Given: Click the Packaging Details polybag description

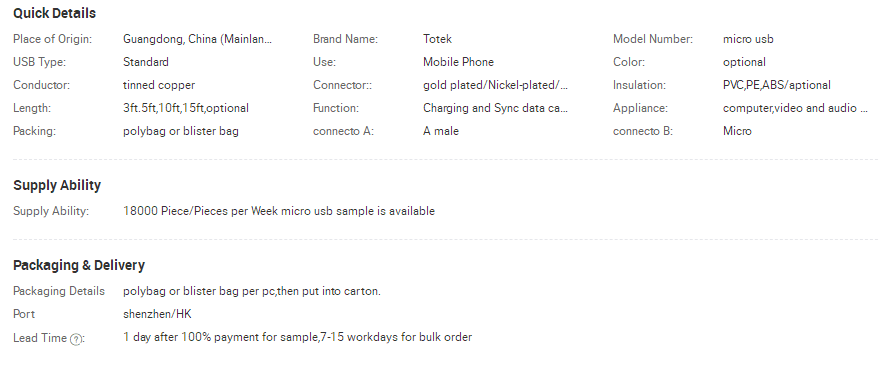Looking at the screenshot, I should click(x=252, y=291).
